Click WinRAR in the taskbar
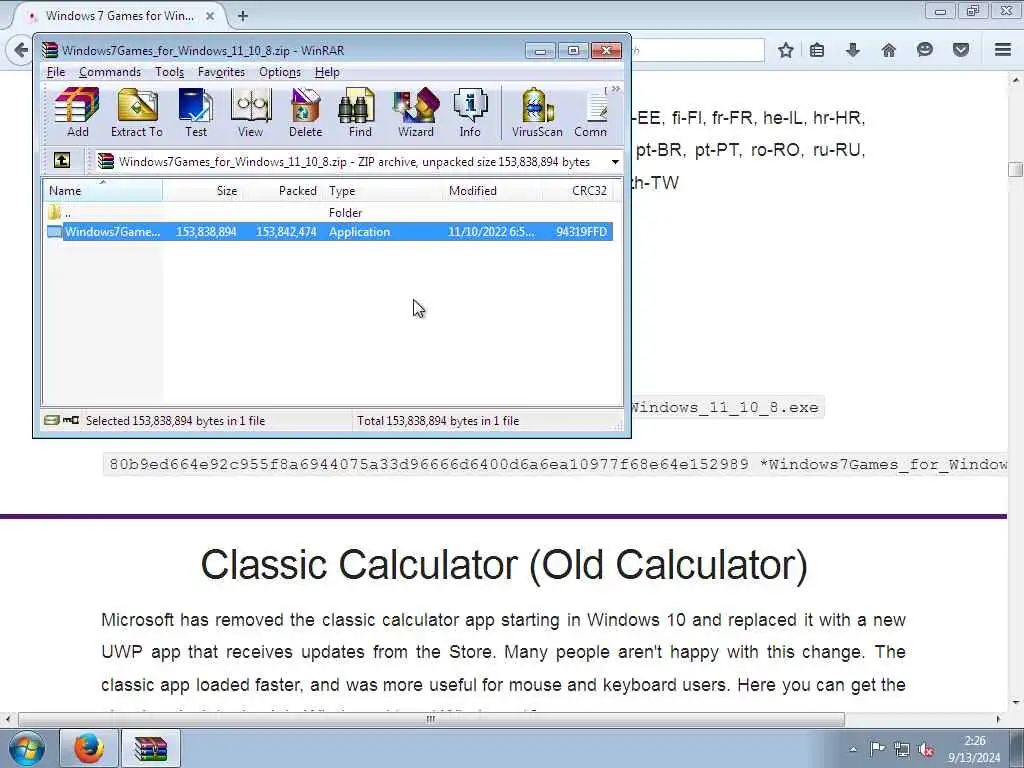Image resolution: width=1024 pixels, height=768 pixels. [151, 748]
